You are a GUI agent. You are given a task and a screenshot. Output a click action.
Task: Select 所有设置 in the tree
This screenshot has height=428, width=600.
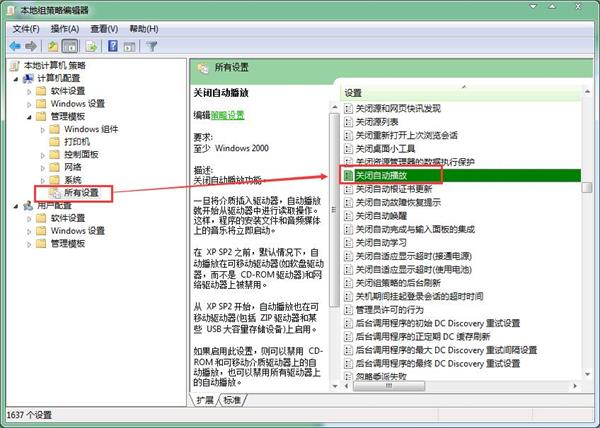click(x=81, y=192)
